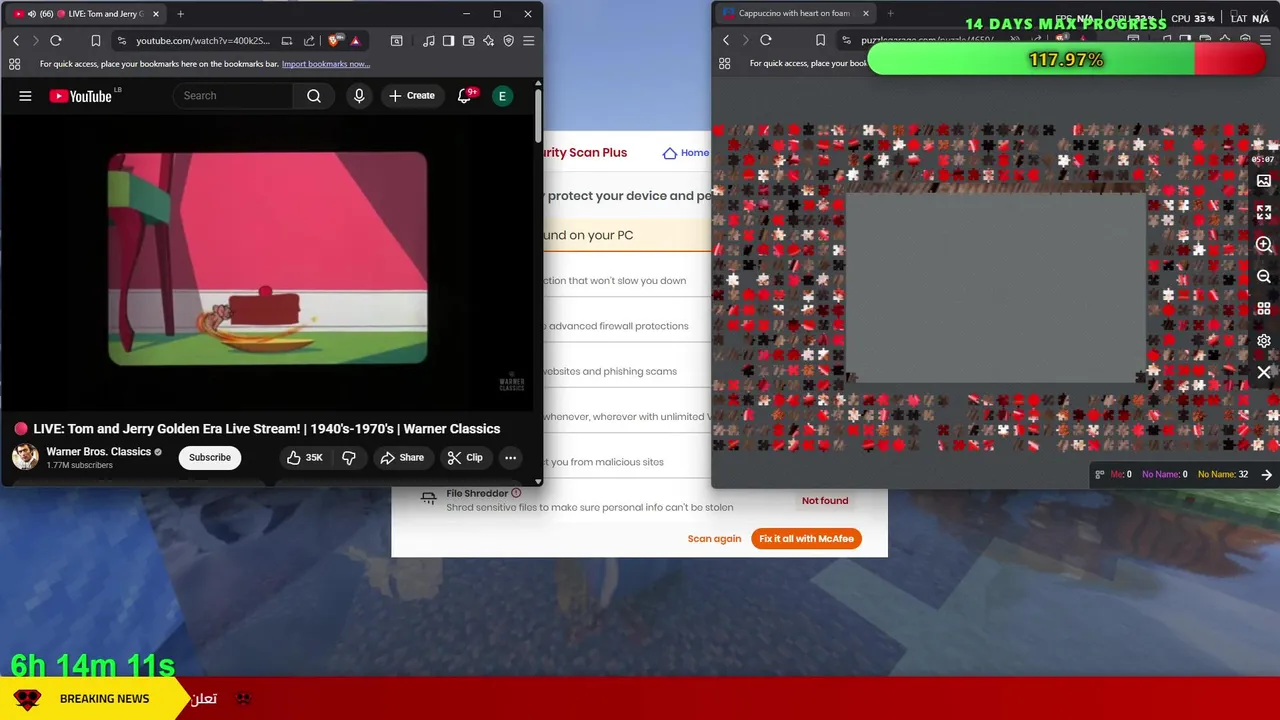Click Import bookmarks now link in YouTube window
Image resolution: width=1280 pixels, height=720 pixels.
326,64
